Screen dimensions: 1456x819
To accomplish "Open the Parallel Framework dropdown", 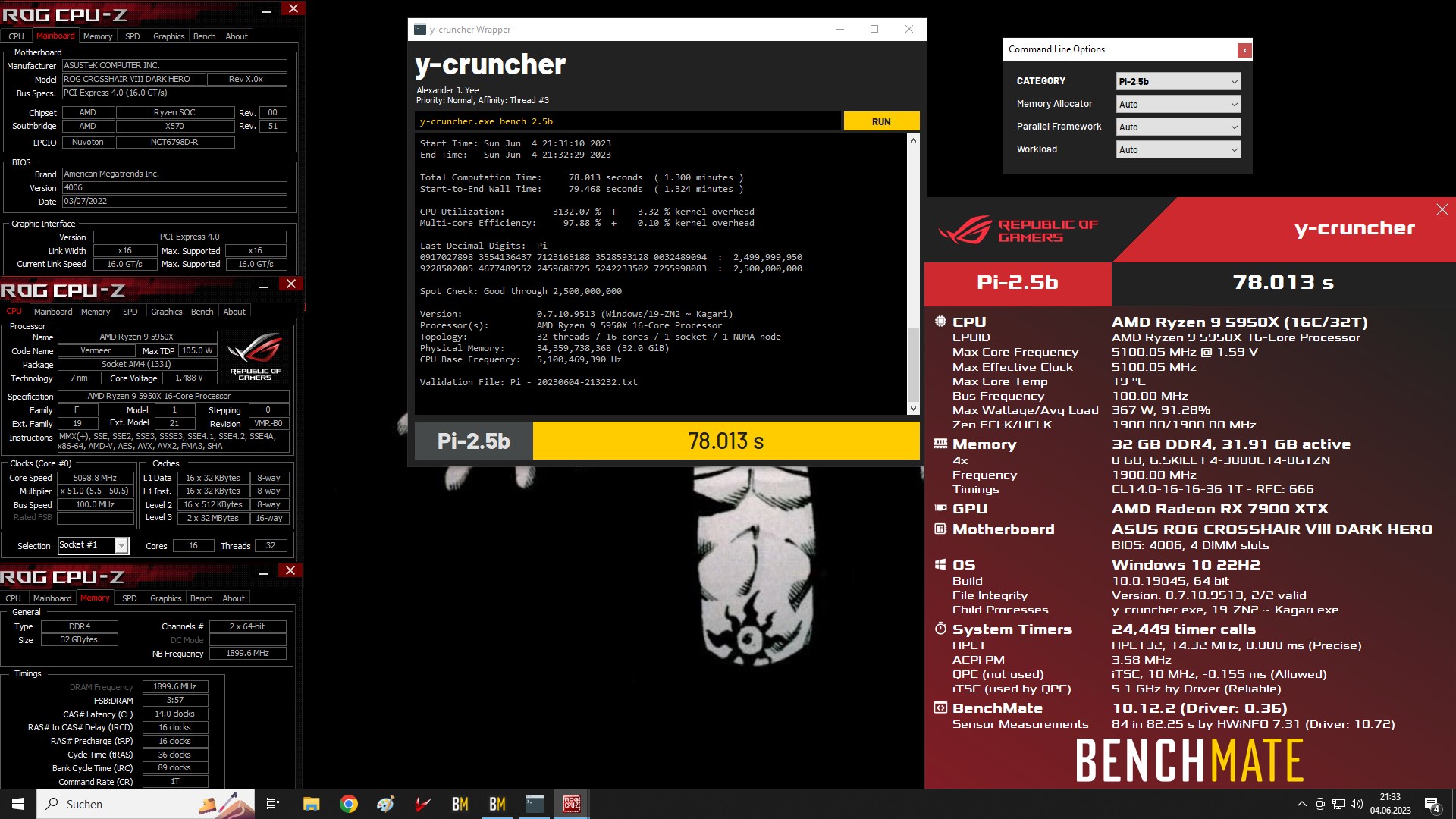I will click(1178, 127).
